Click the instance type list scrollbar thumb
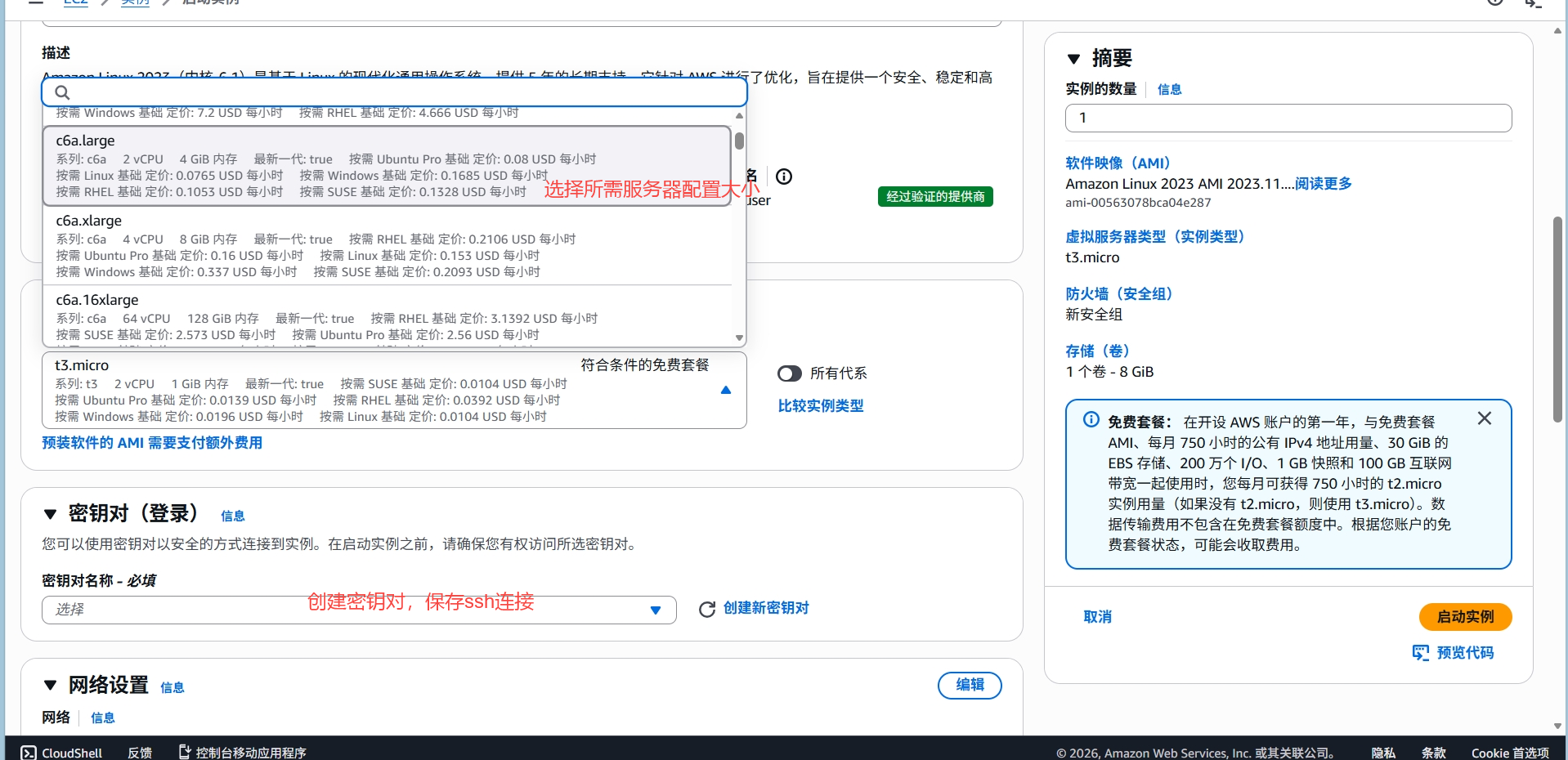 (x=739, y=141)
